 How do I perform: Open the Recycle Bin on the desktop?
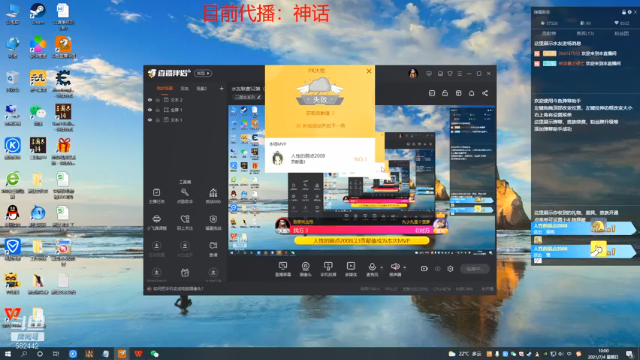click(x=13, y=80)
